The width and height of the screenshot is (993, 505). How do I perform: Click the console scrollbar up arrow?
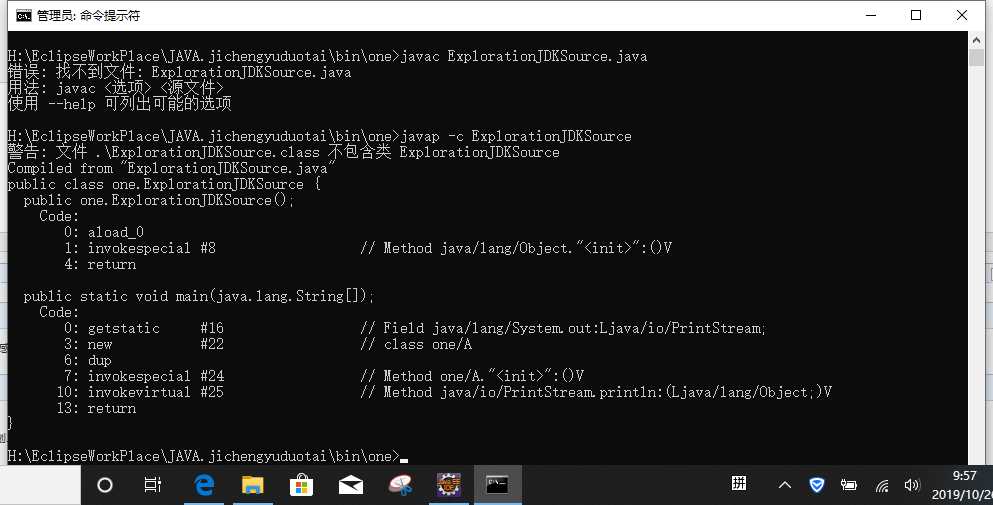click(976, 40)
